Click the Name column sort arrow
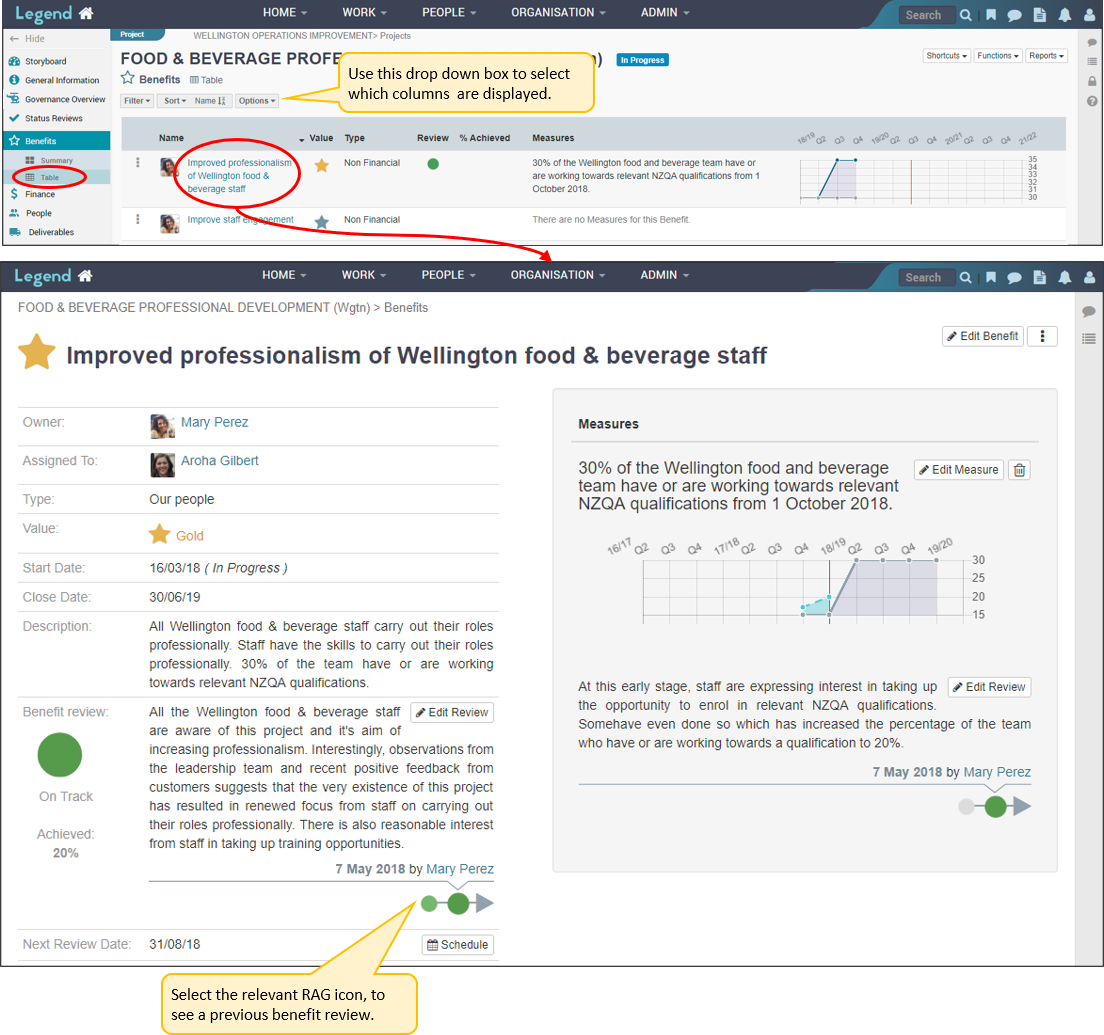 point(301,139)
